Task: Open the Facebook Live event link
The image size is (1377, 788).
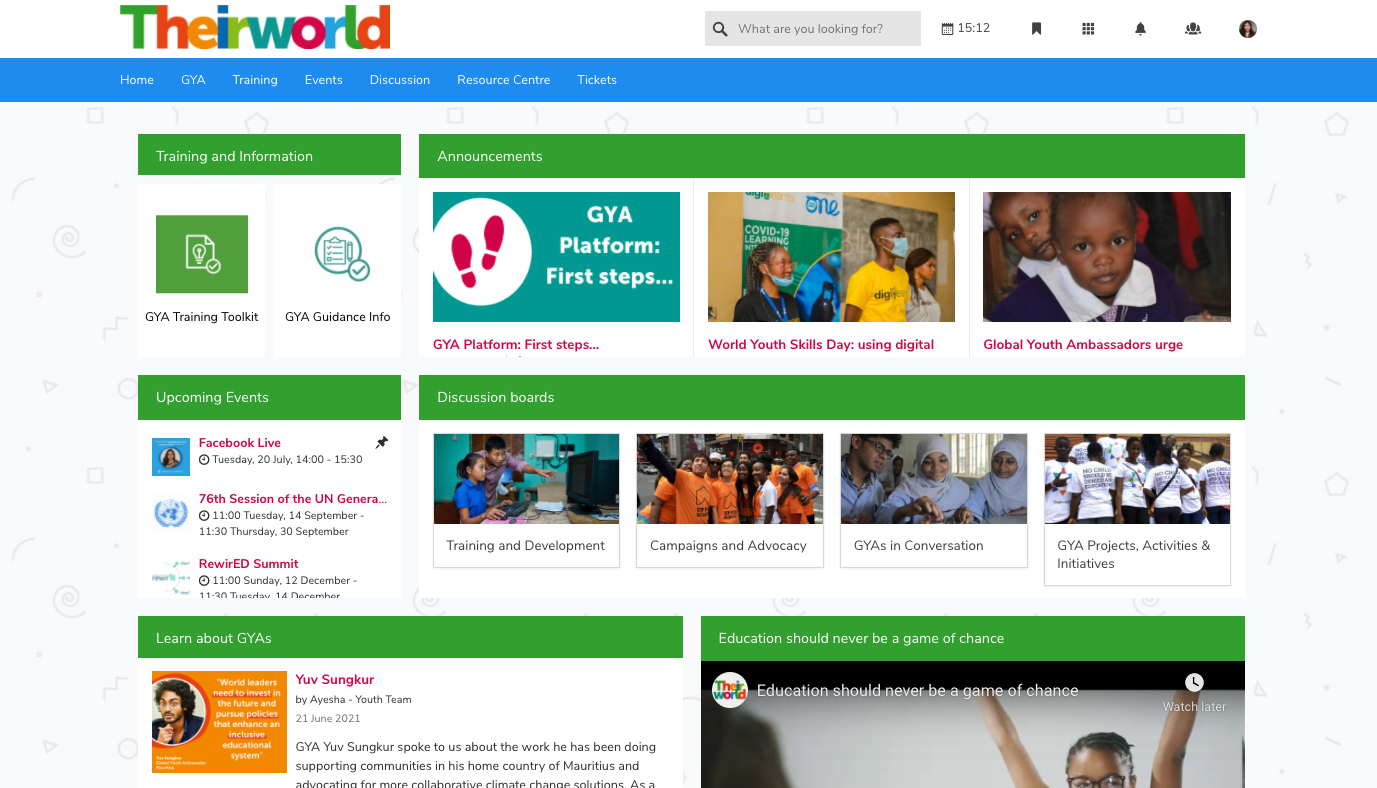Action: [240, 443]
